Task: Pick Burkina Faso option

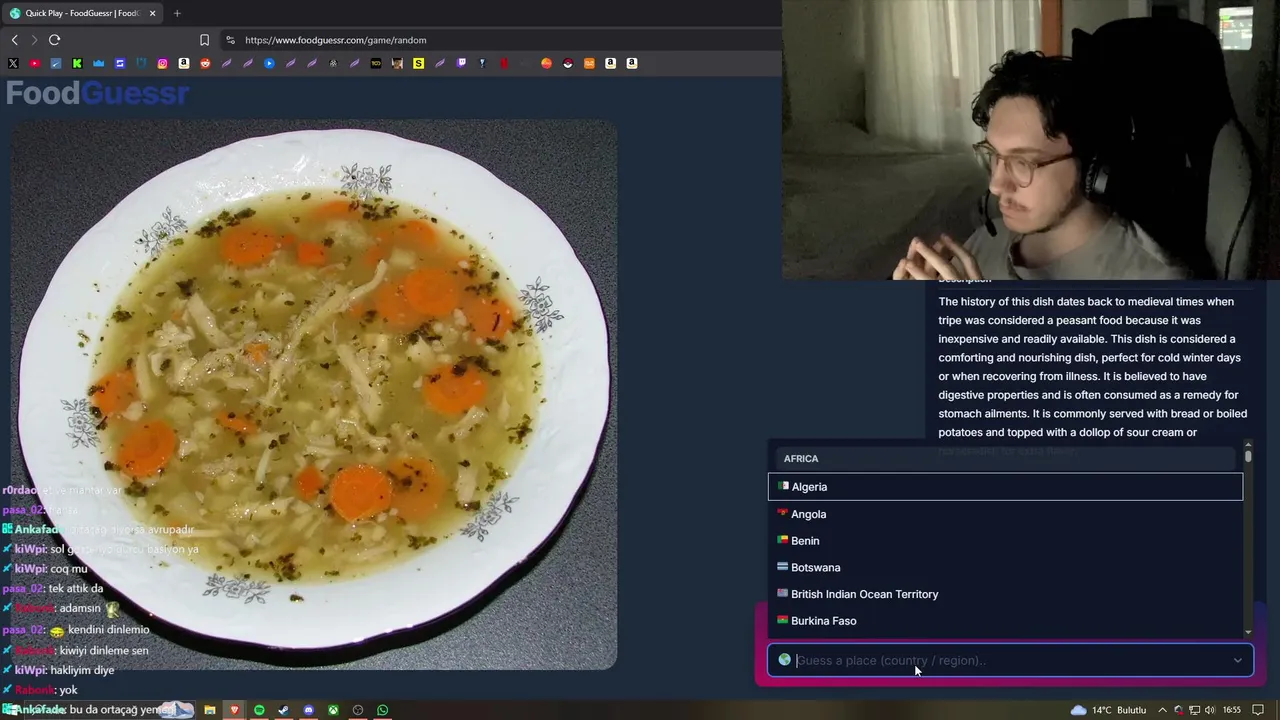Action: click(1005, 621)
